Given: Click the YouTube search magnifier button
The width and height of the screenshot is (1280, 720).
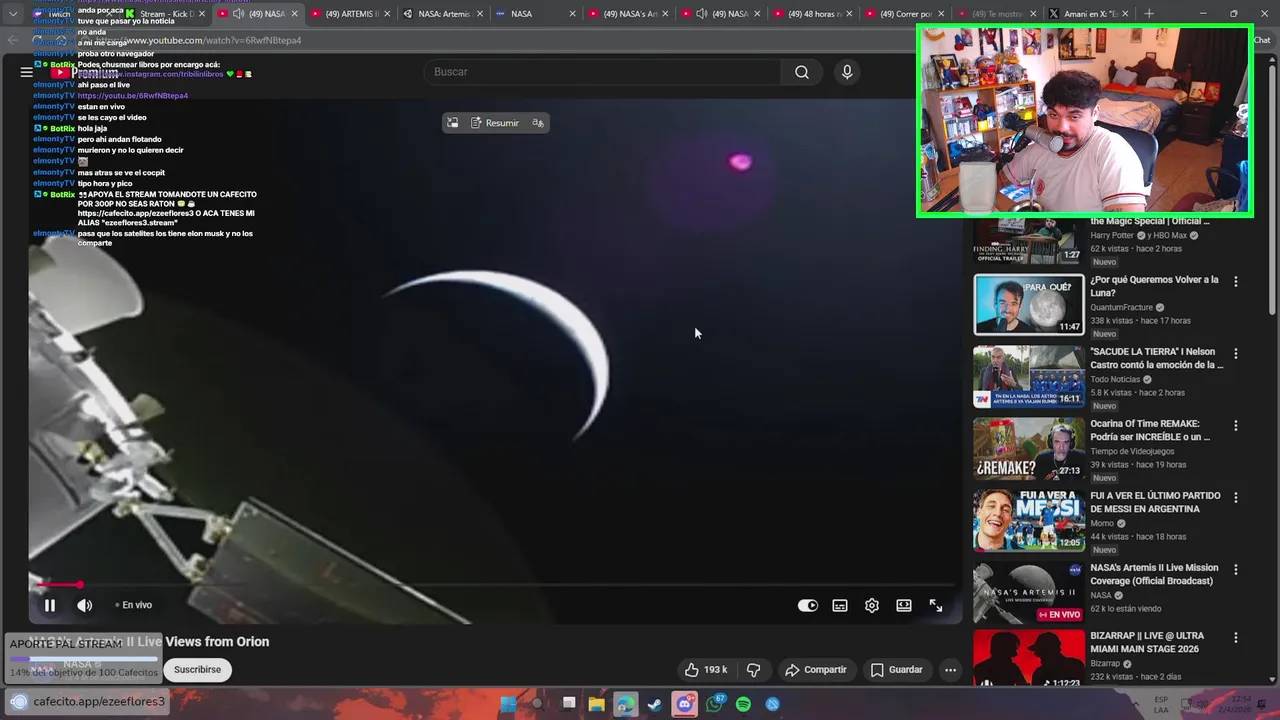Looking at the screenshot, I should (802, 72).
